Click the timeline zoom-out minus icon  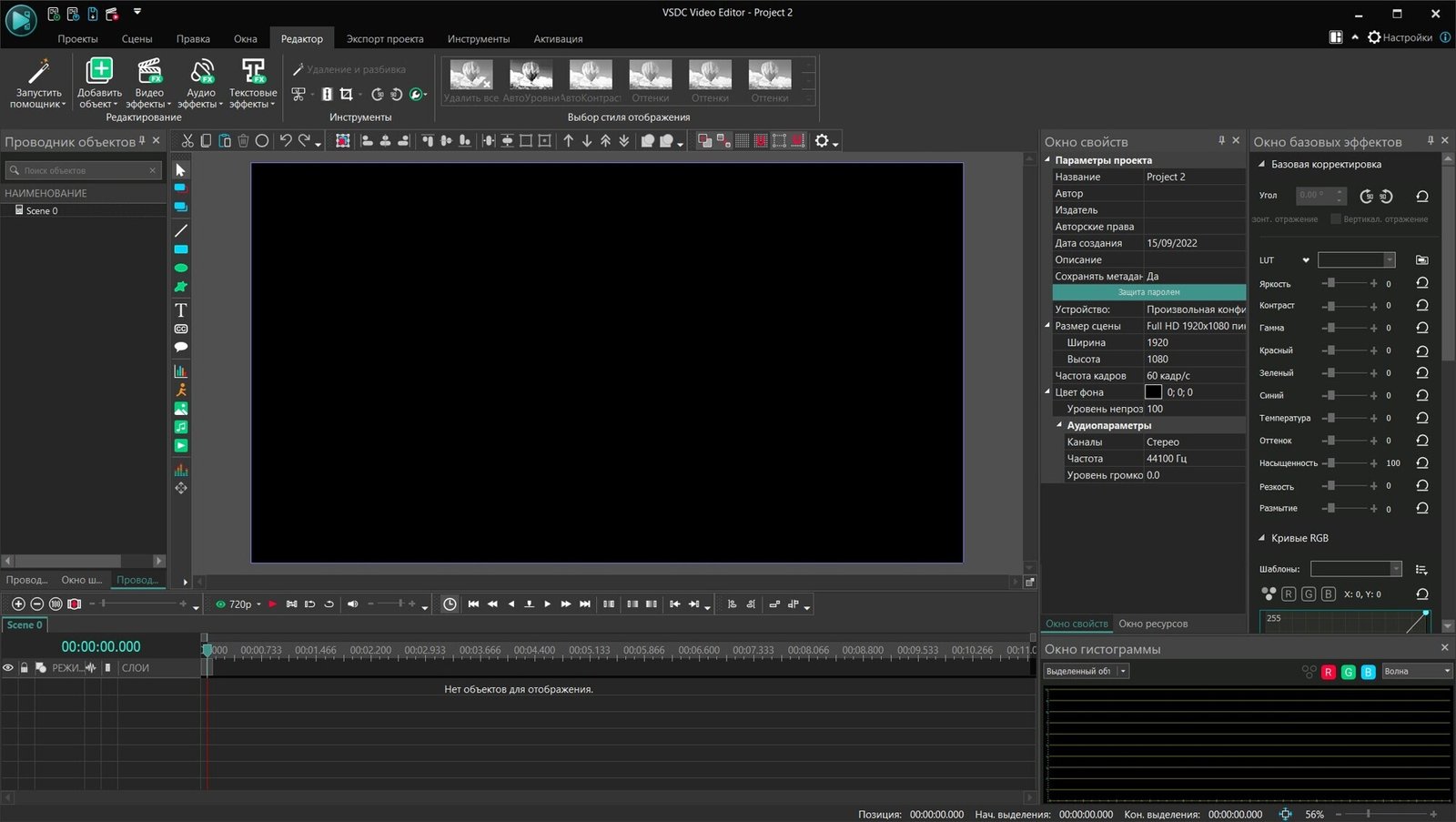[37, 604]
